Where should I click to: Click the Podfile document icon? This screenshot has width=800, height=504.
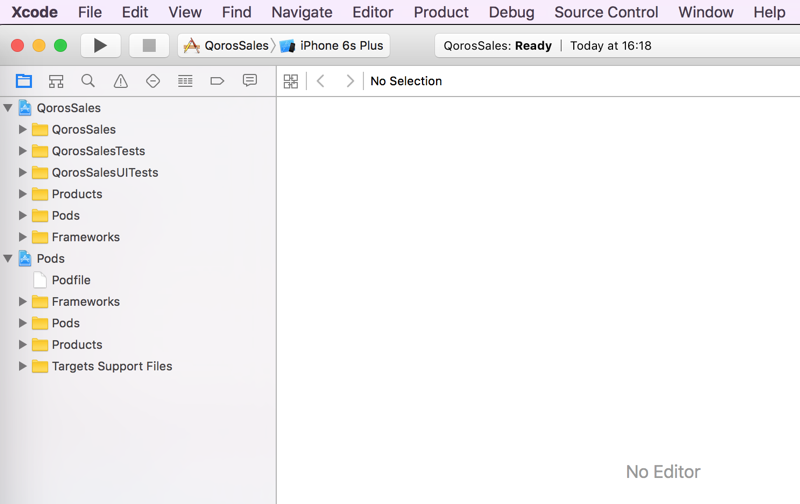point(40,280)
